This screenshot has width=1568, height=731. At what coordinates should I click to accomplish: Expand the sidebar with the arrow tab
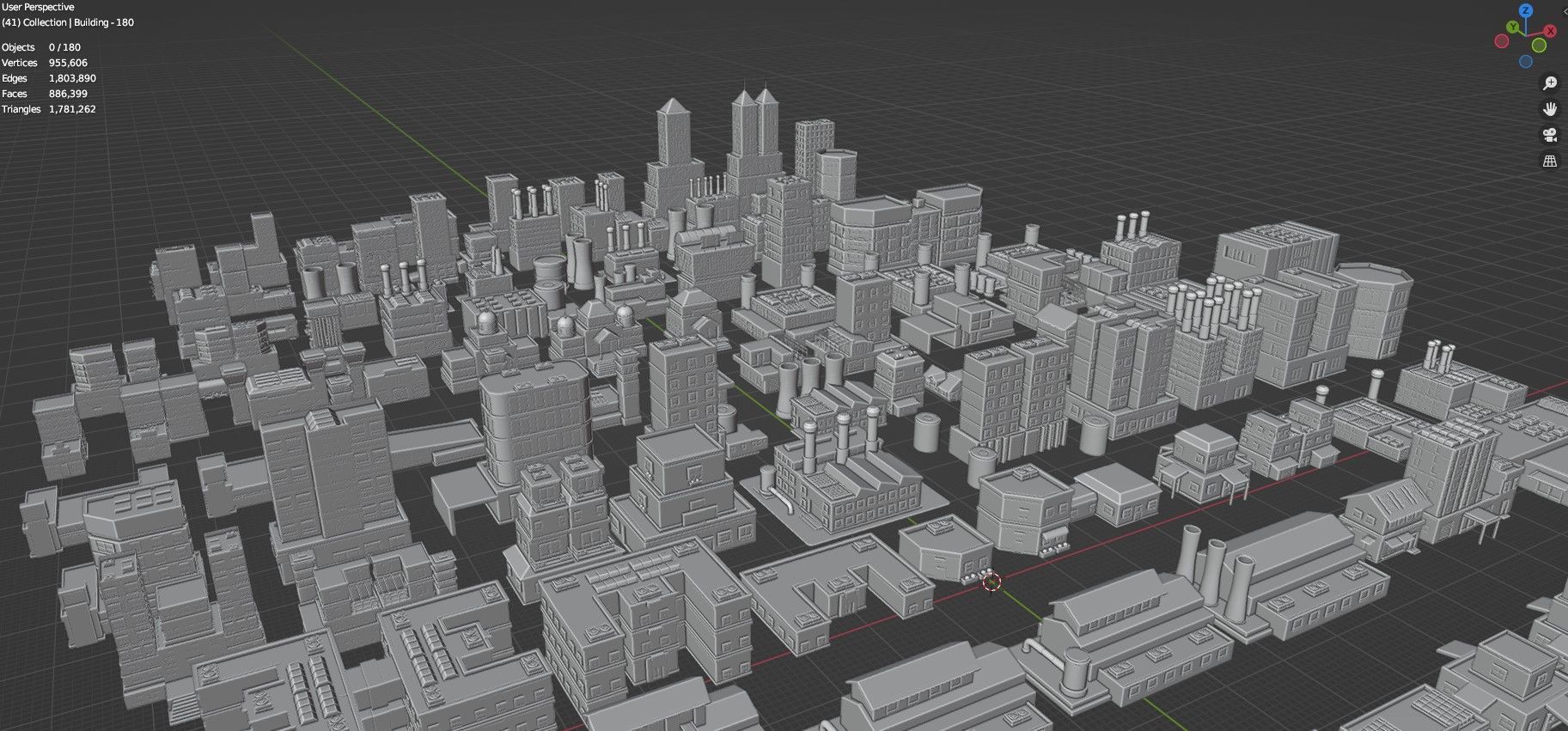pos(1565,11)
